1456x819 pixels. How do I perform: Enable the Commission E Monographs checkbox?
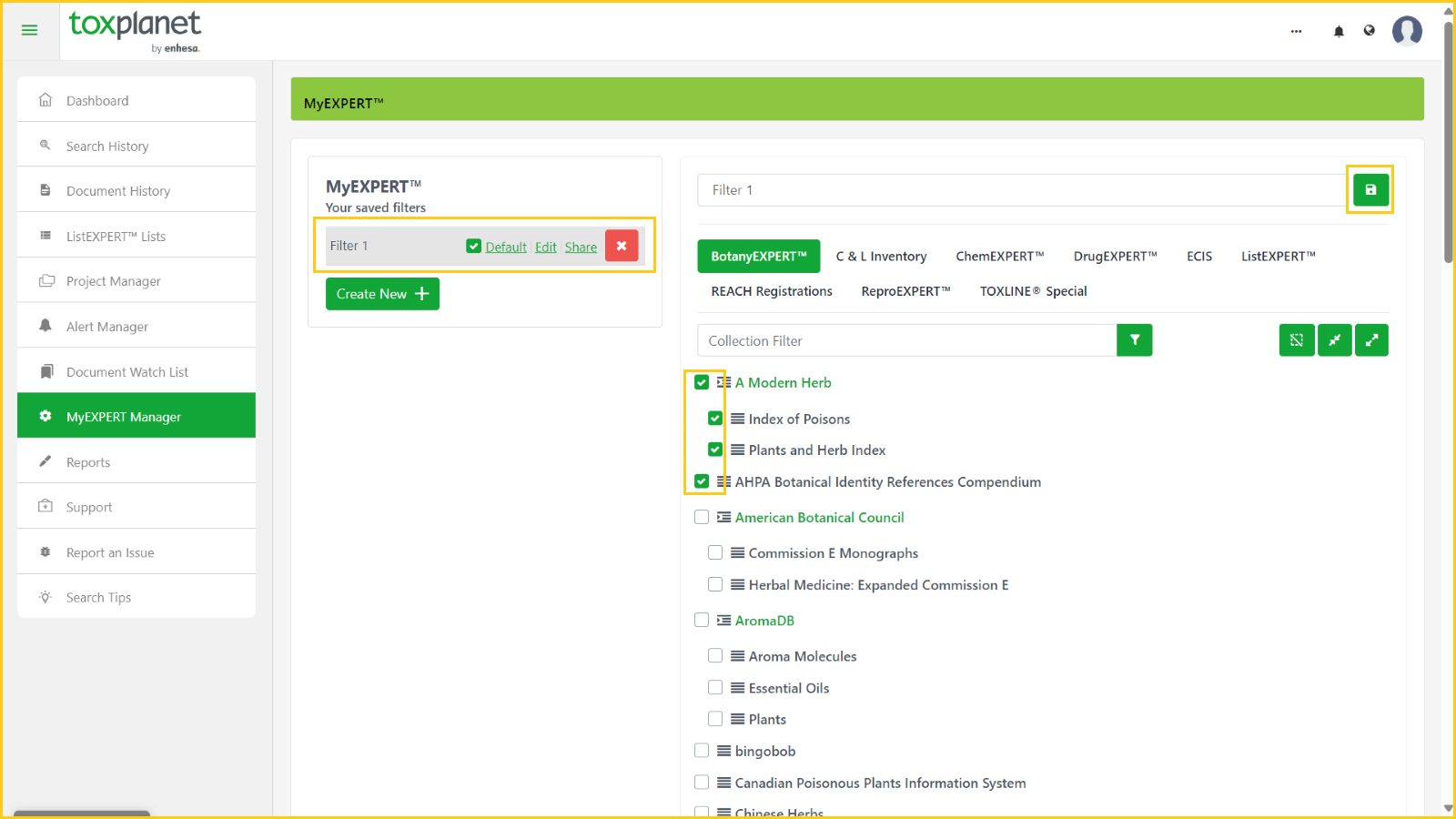[715, 553]
